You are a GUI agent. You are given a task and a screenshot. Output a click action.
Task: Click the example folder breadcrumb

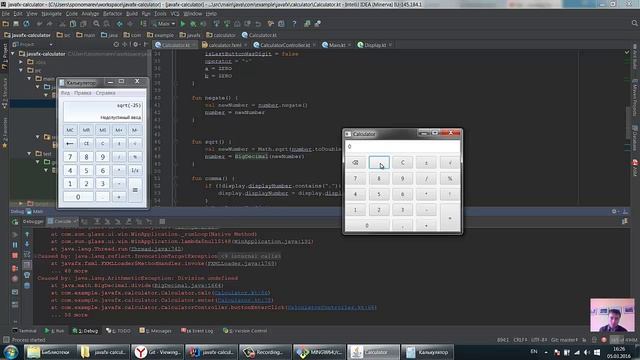click(x=161, y=35)
